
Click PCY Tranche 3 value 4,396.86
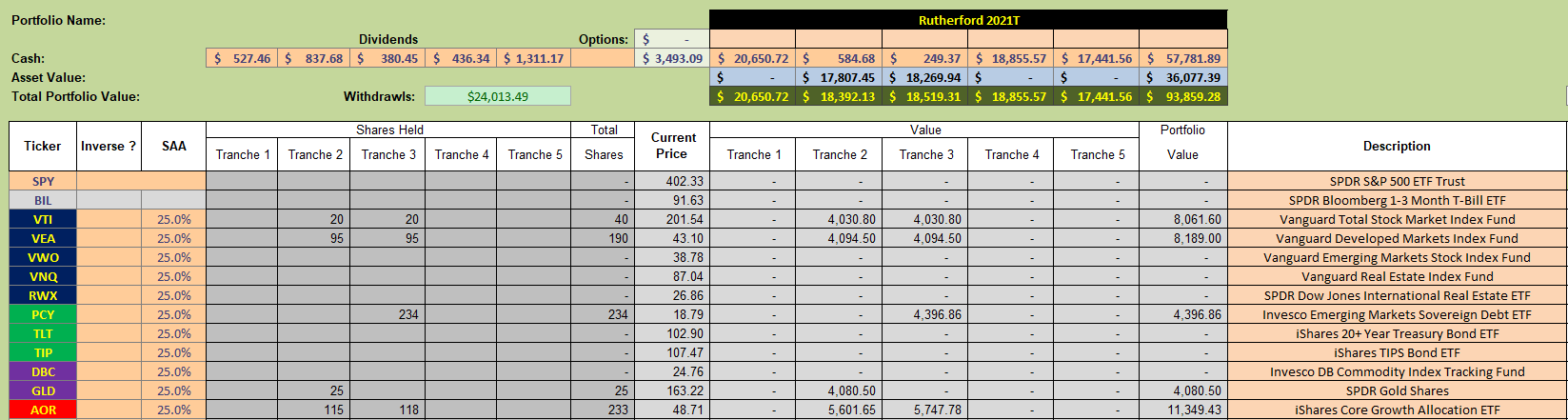pos(924,314)
